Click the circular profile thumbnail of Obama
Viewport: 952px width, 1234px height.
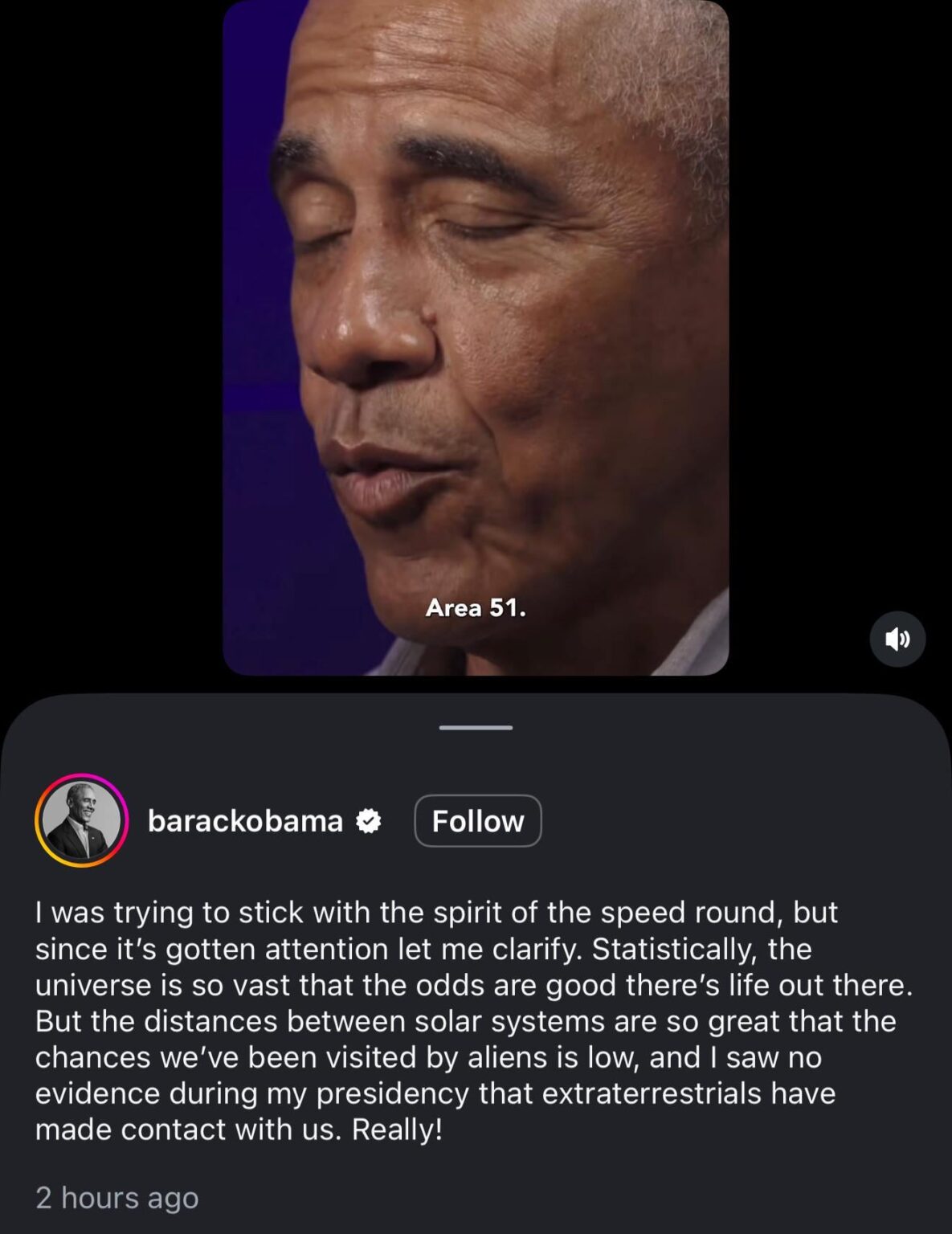[x=79, y=821]
